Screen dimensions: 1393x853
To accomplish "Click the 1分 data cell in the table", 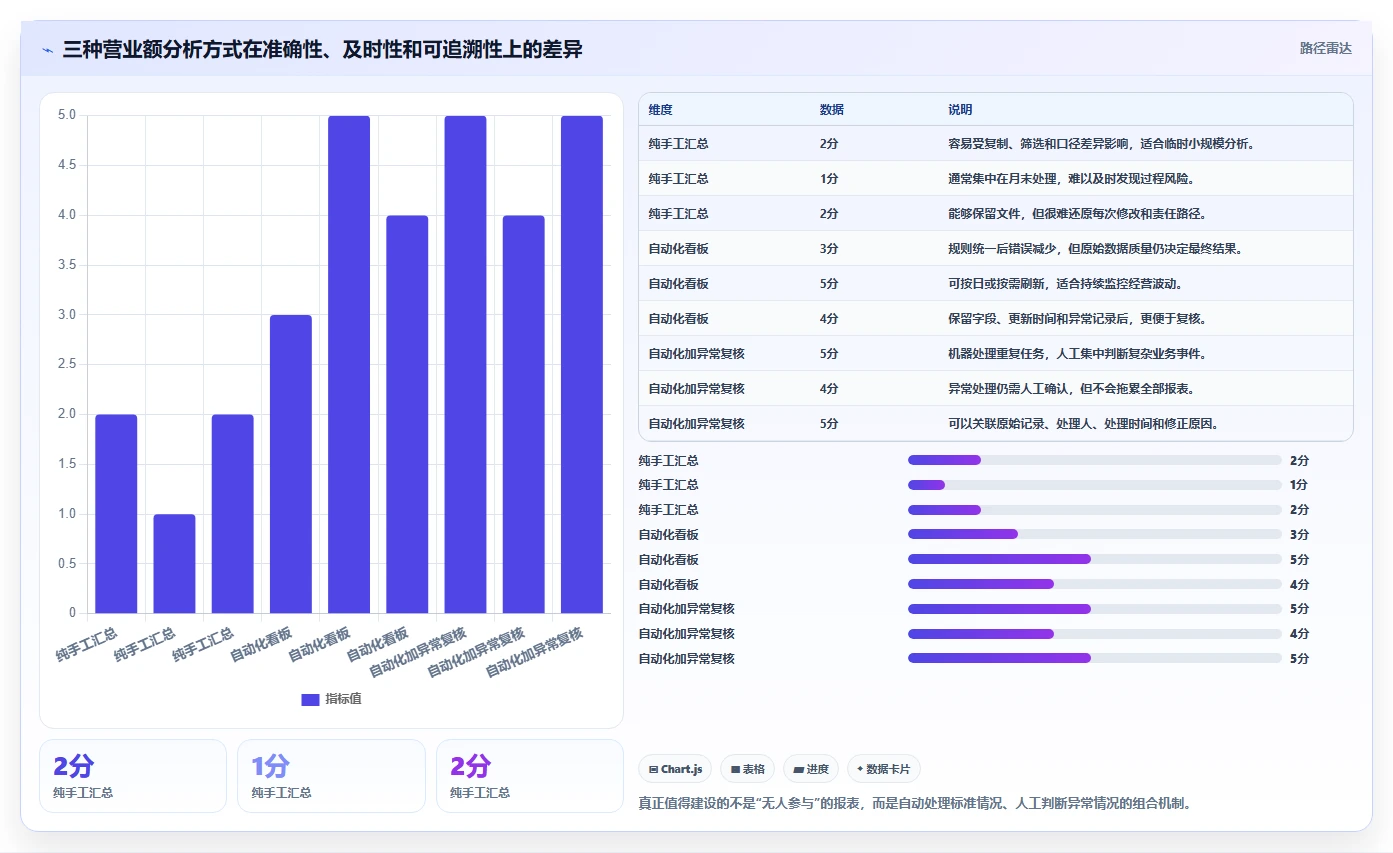I will [829, 179].
